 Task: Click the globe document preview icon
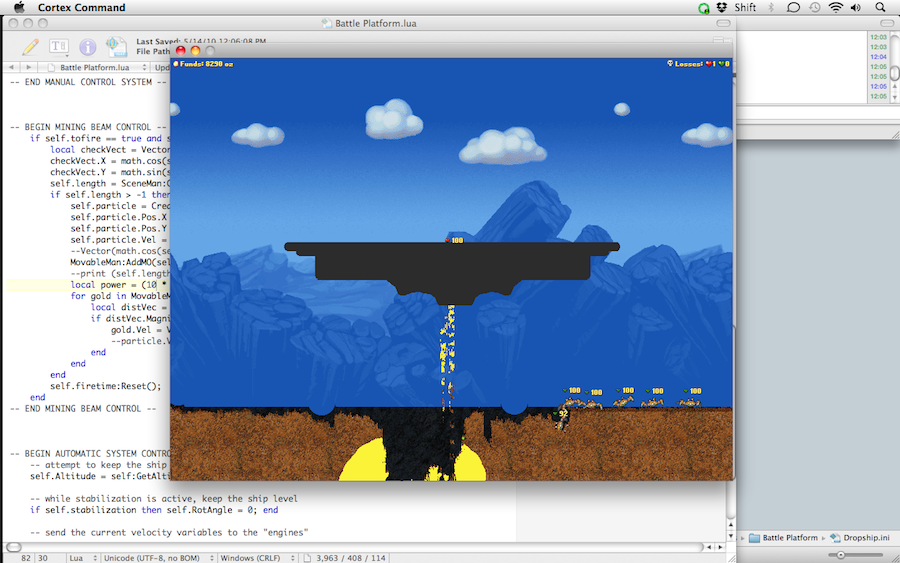click(x=117, y=46)
